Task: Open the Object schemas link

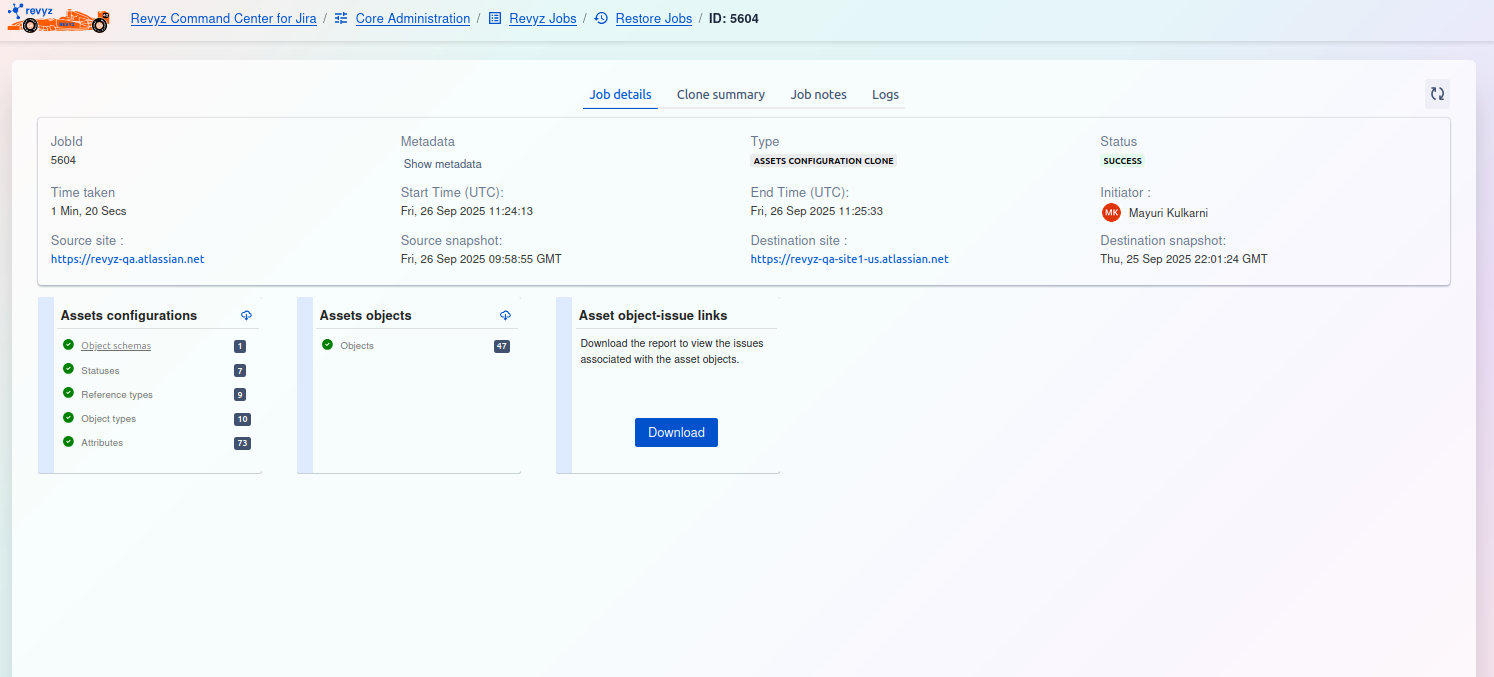Action: point(116,346)
